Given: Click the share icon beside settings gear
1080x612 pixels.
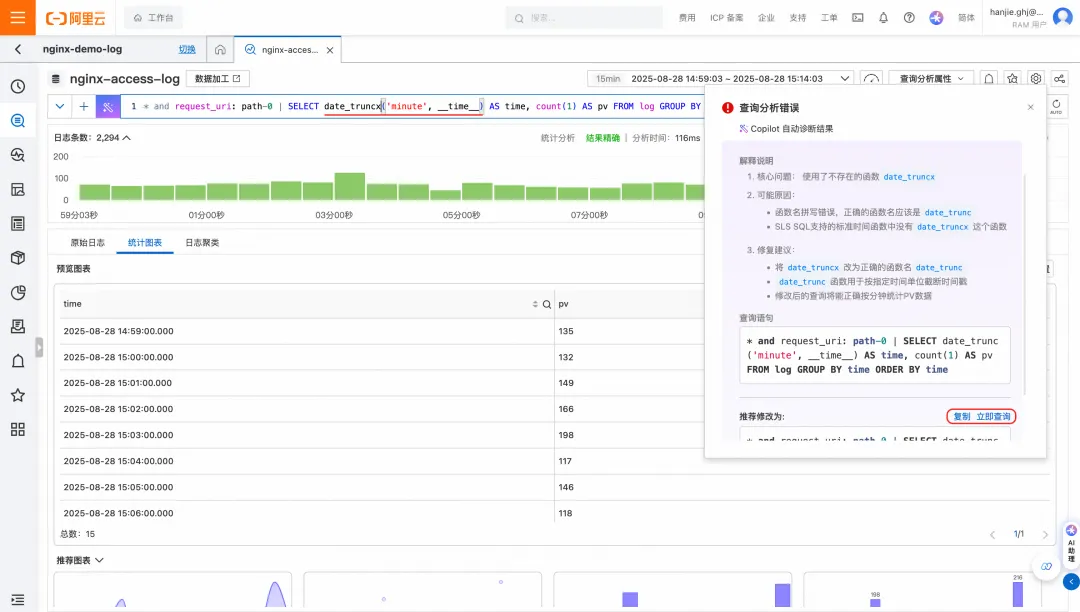Looking at the screenshot, I should pyautogui.click(x=1059, y=78).
